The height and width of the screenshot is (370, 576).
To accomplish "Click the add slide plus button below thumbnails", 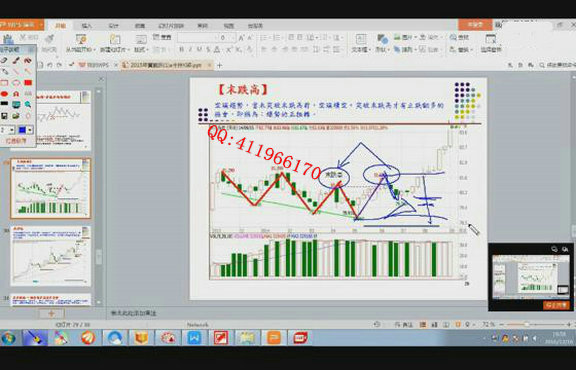I will click(x=51, y=313).
